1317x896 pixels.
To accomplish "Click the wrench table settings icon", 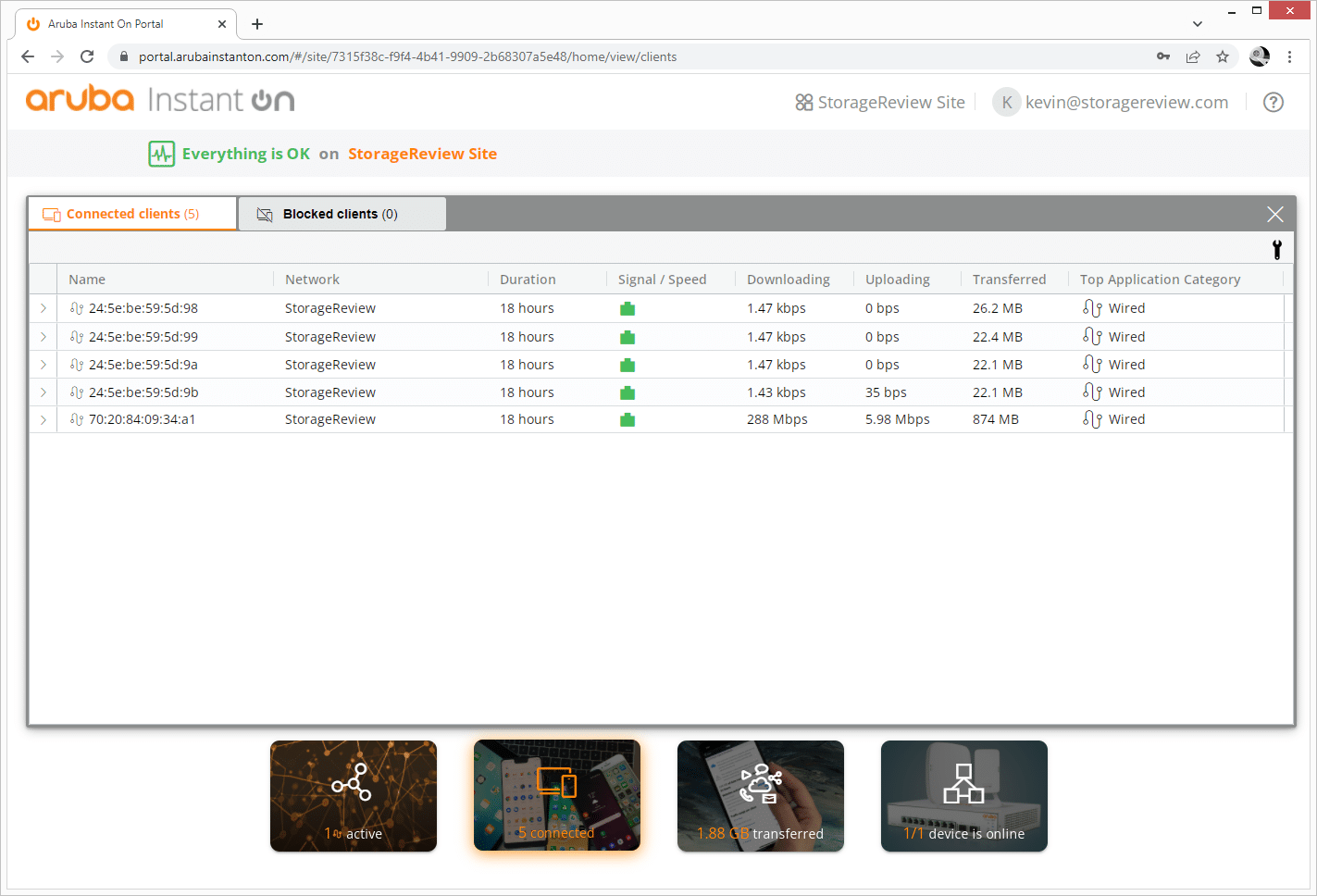I will [x=1276, y=249].
